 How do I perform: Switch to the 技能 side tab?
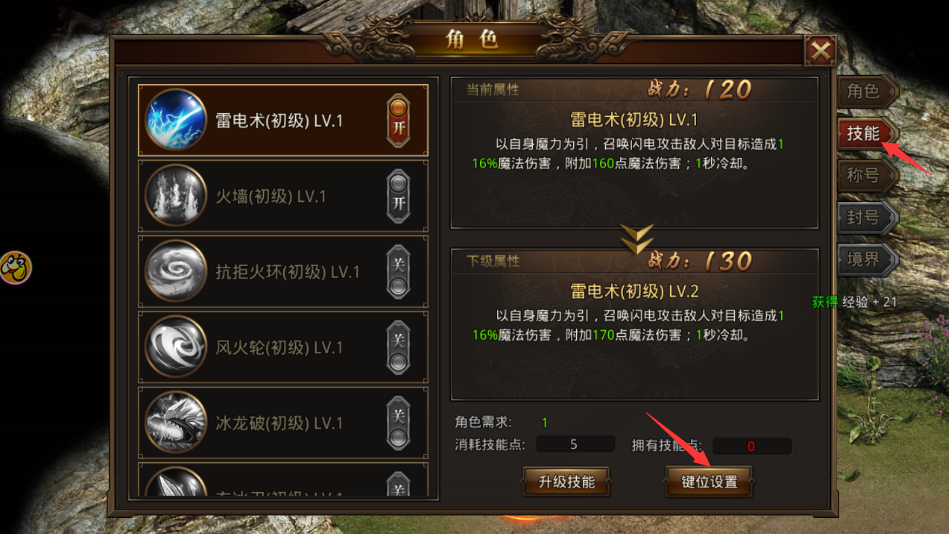click(x=866, y=133)
